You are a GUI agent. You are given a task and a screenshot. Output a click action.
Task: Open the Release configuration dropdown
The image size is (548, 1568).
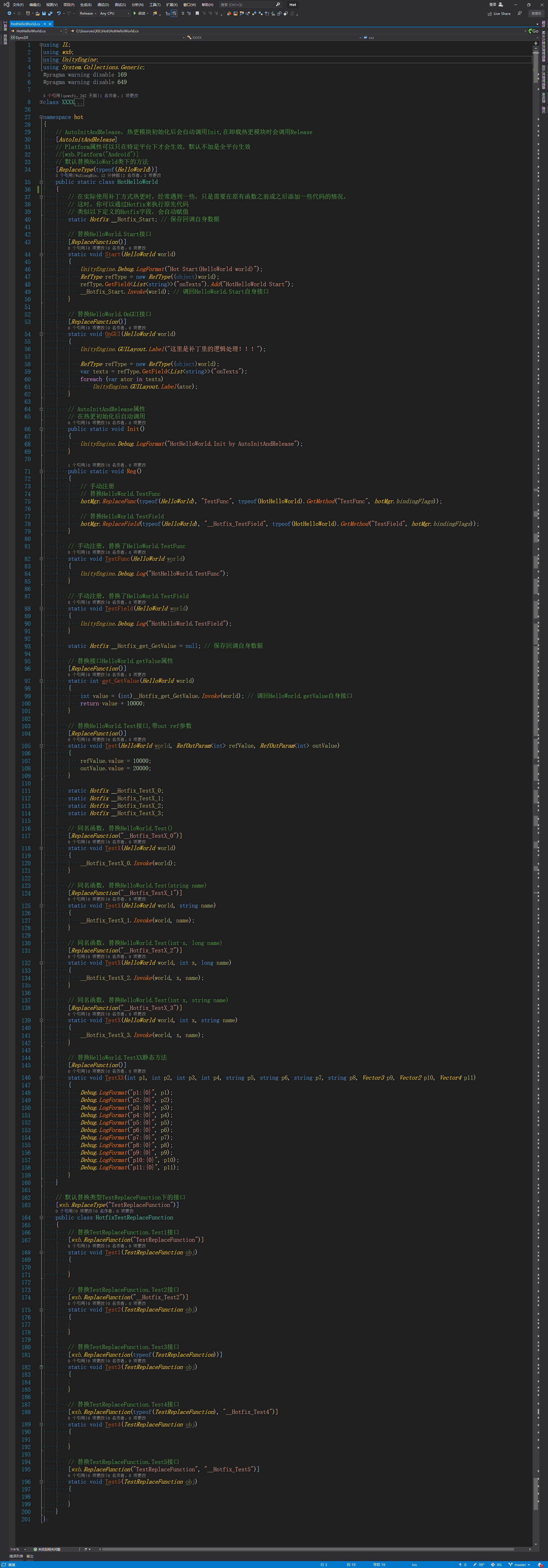[x=88, y=13]
